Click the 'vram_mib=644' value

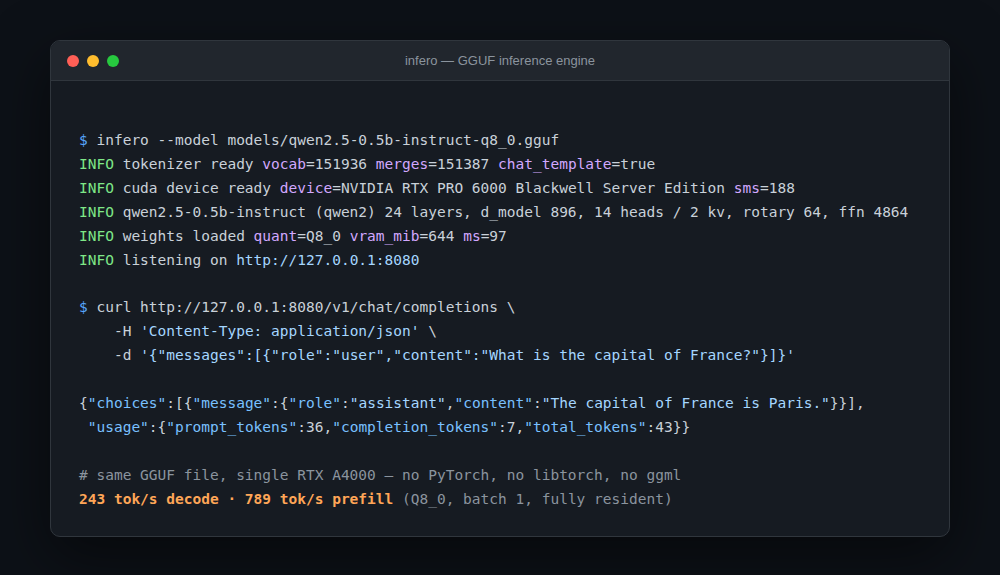pyautogui.click(x=402, y=237)
